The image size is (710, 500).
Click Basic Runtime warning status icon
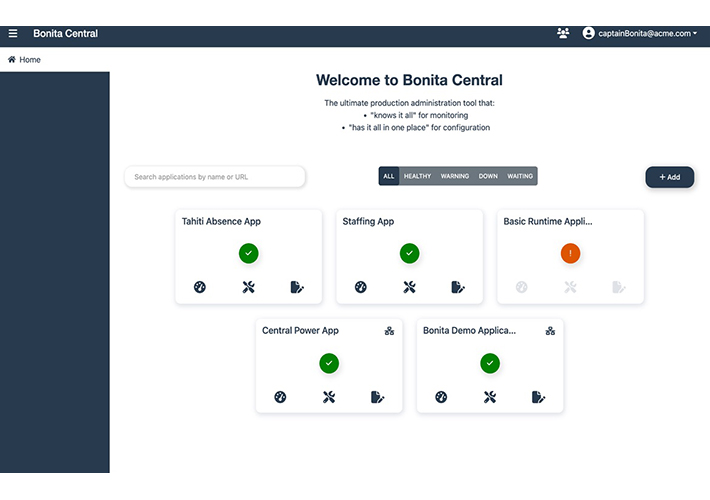(x=571, y=253)
